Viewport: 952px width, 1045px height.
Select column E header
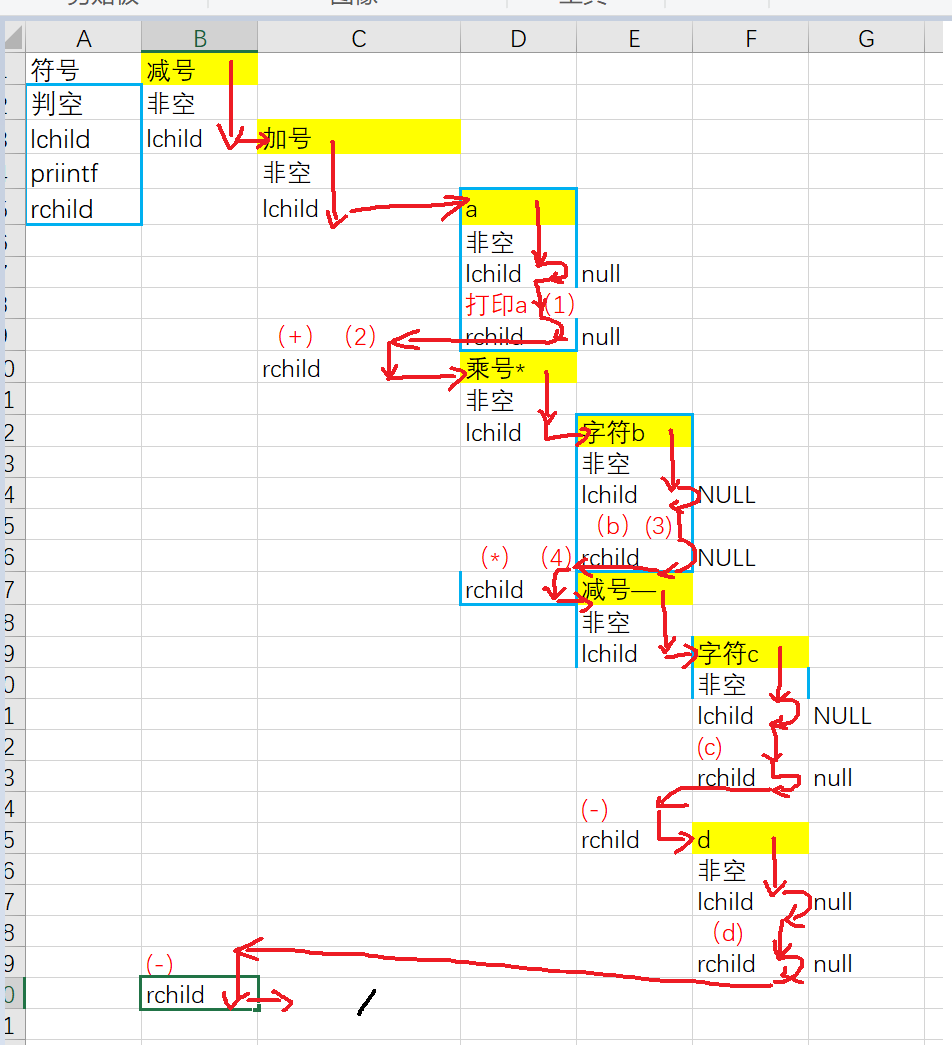point(634,38)
